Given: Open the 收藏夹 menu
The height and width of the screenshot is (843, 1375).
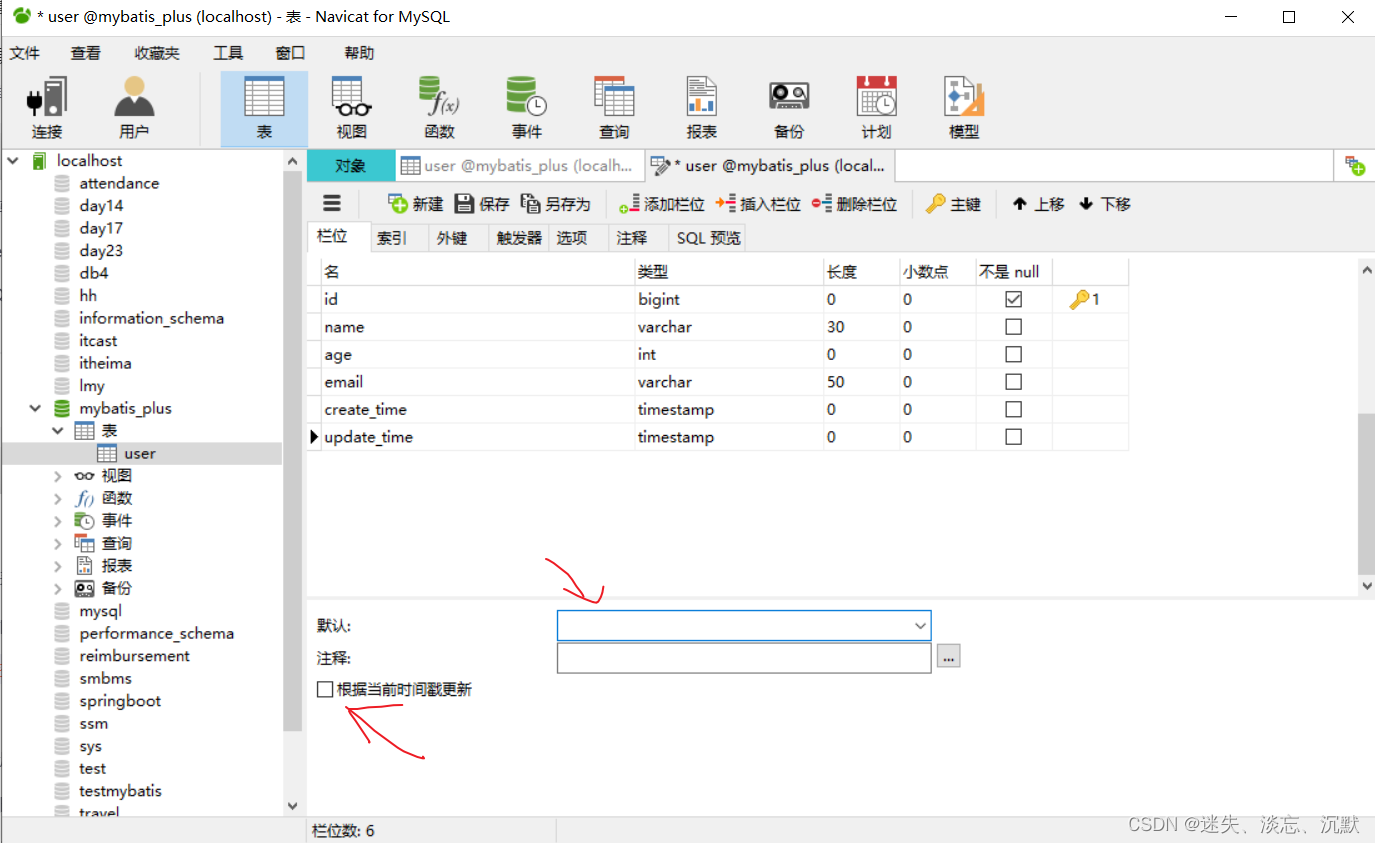Looking at the screenshot, I should pyautogui.click(x=157, y=53).
